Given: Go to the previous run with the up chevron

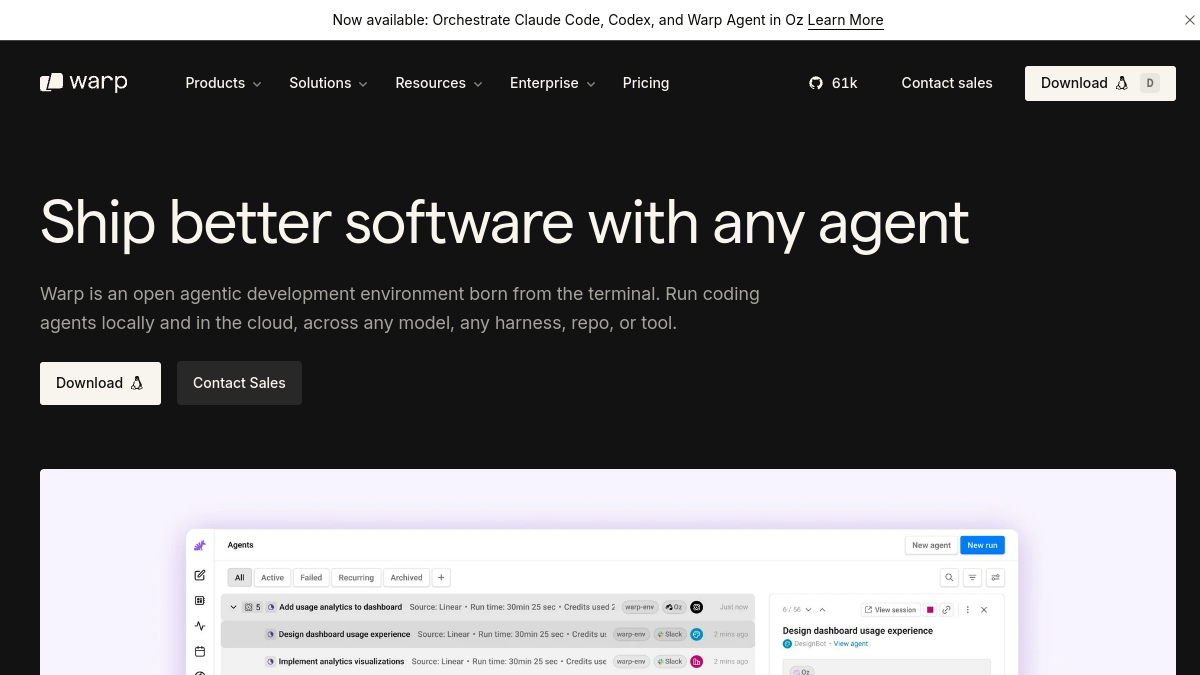Looking at the screenshot, I should point(822,609).
